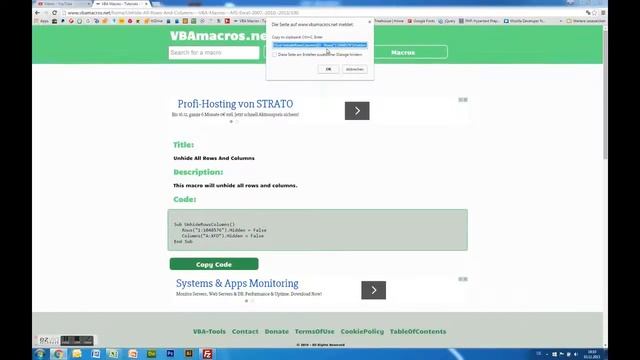This screenshot has width=640, height=360.
Task: Click the taskbar clock
Action: pyautogui.click(x=592, y=354)
